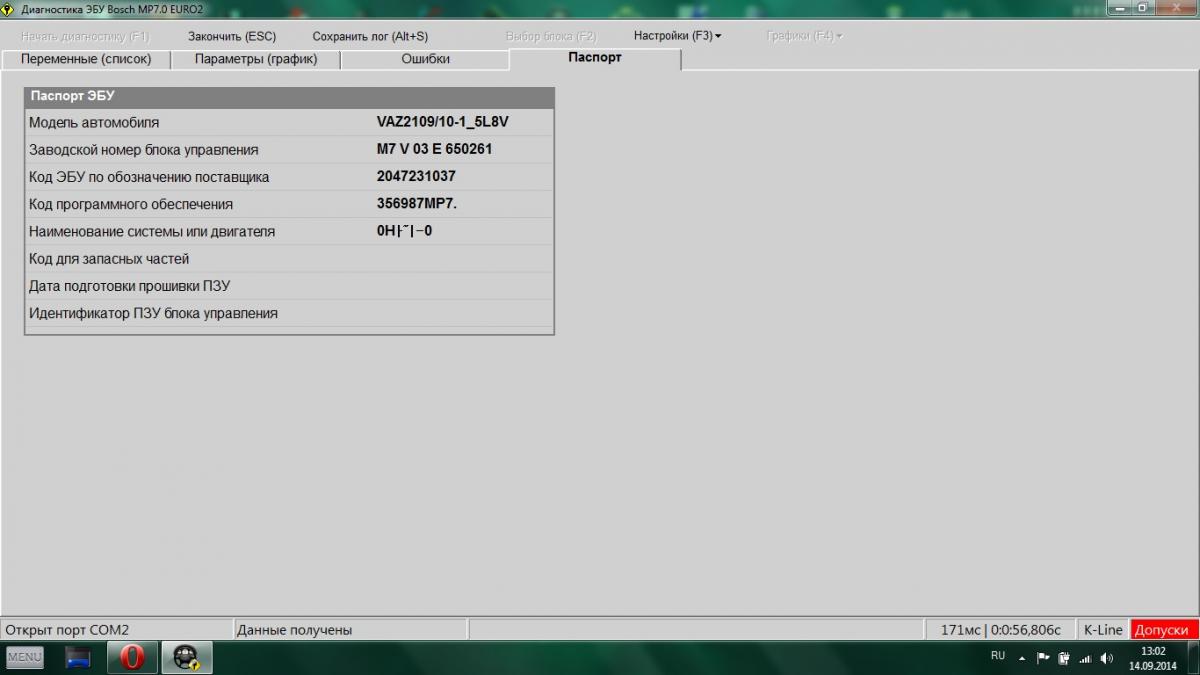Click Наименование системы или двигателя label
Viewport: 1200px width, 675px height.
pyautogui.click(x=152, y=231)
